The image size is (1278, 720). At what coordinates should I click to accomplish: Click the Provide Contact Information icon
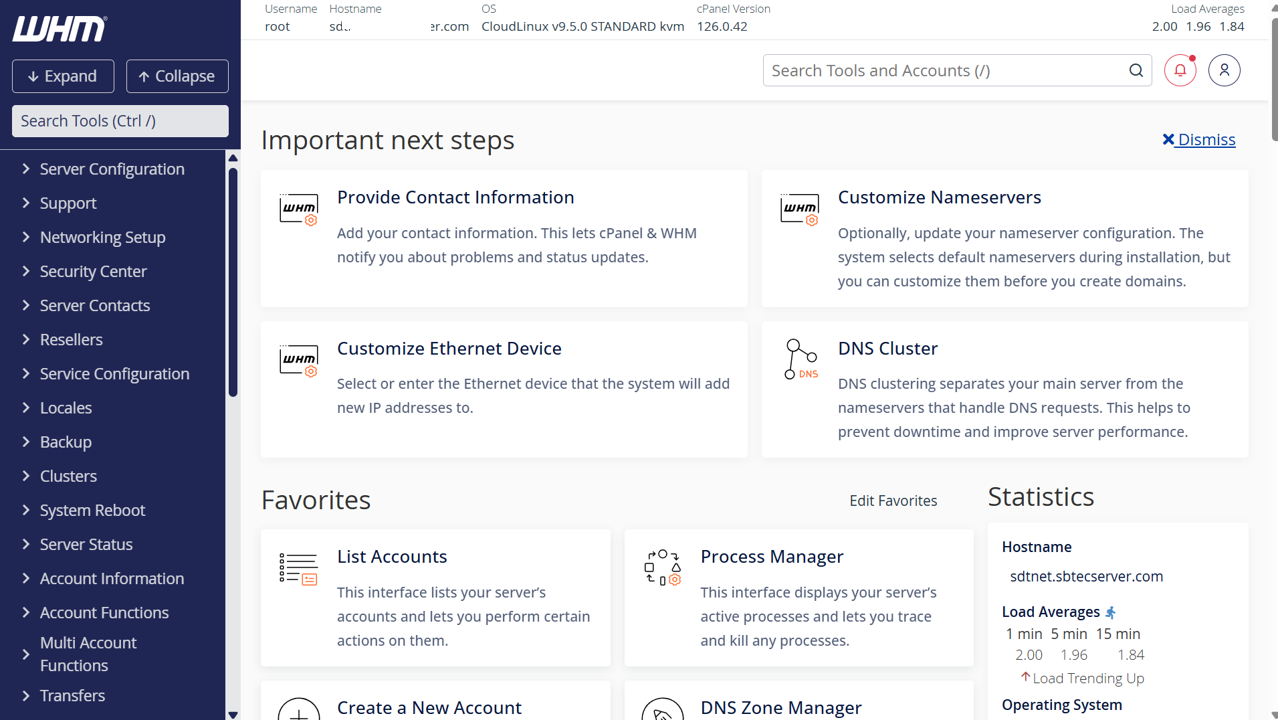298,210
